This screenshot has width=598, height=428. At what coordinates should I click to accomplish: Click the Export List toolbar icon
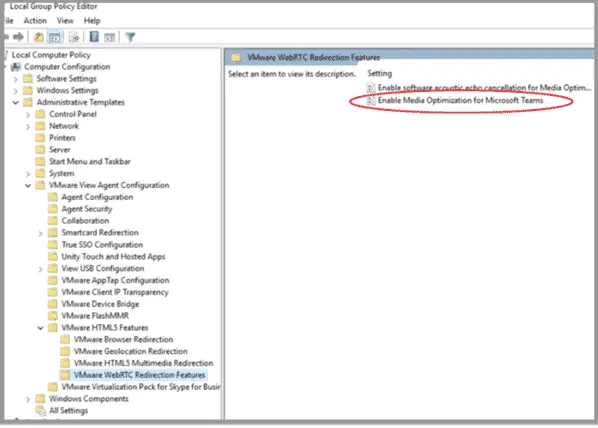[74, 37]
